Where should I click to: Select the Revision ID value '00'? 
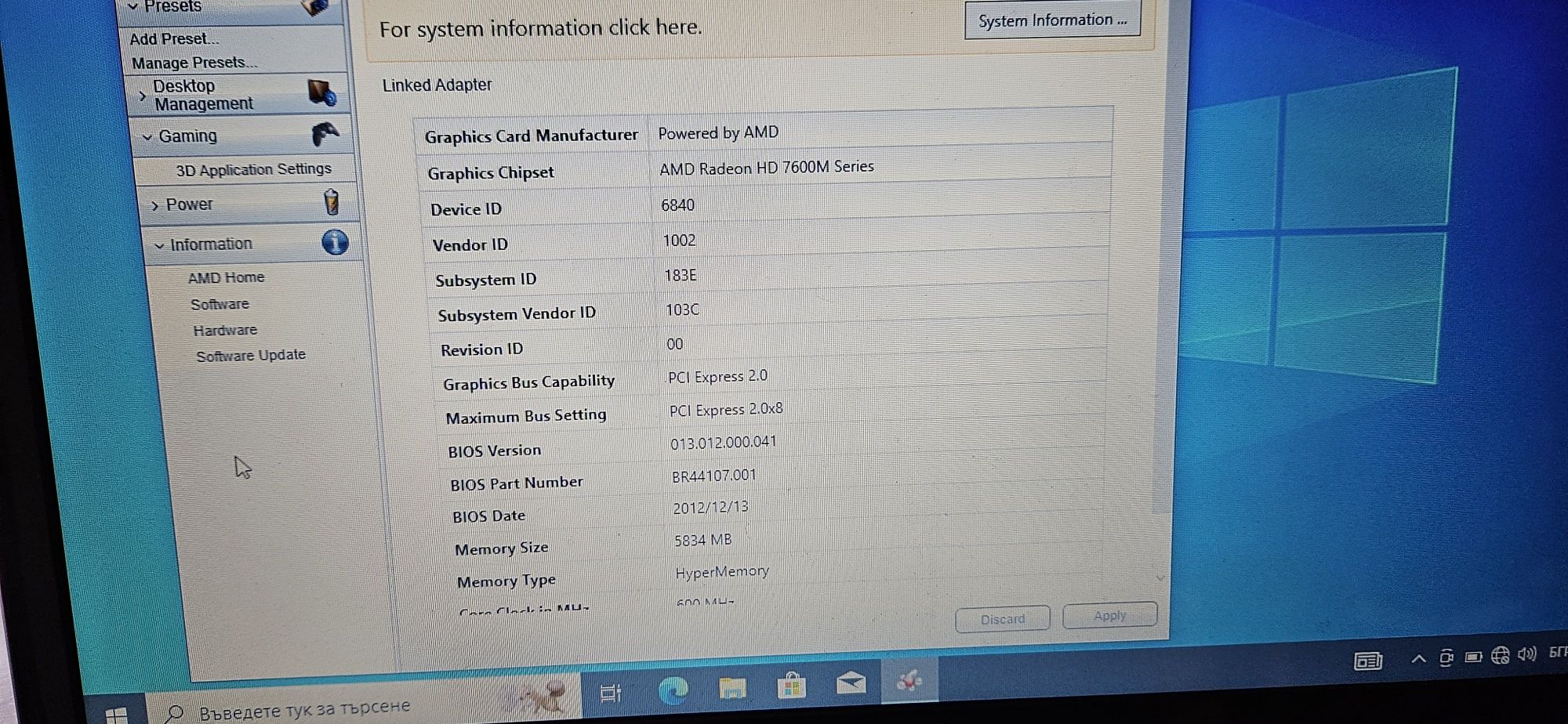675,344
